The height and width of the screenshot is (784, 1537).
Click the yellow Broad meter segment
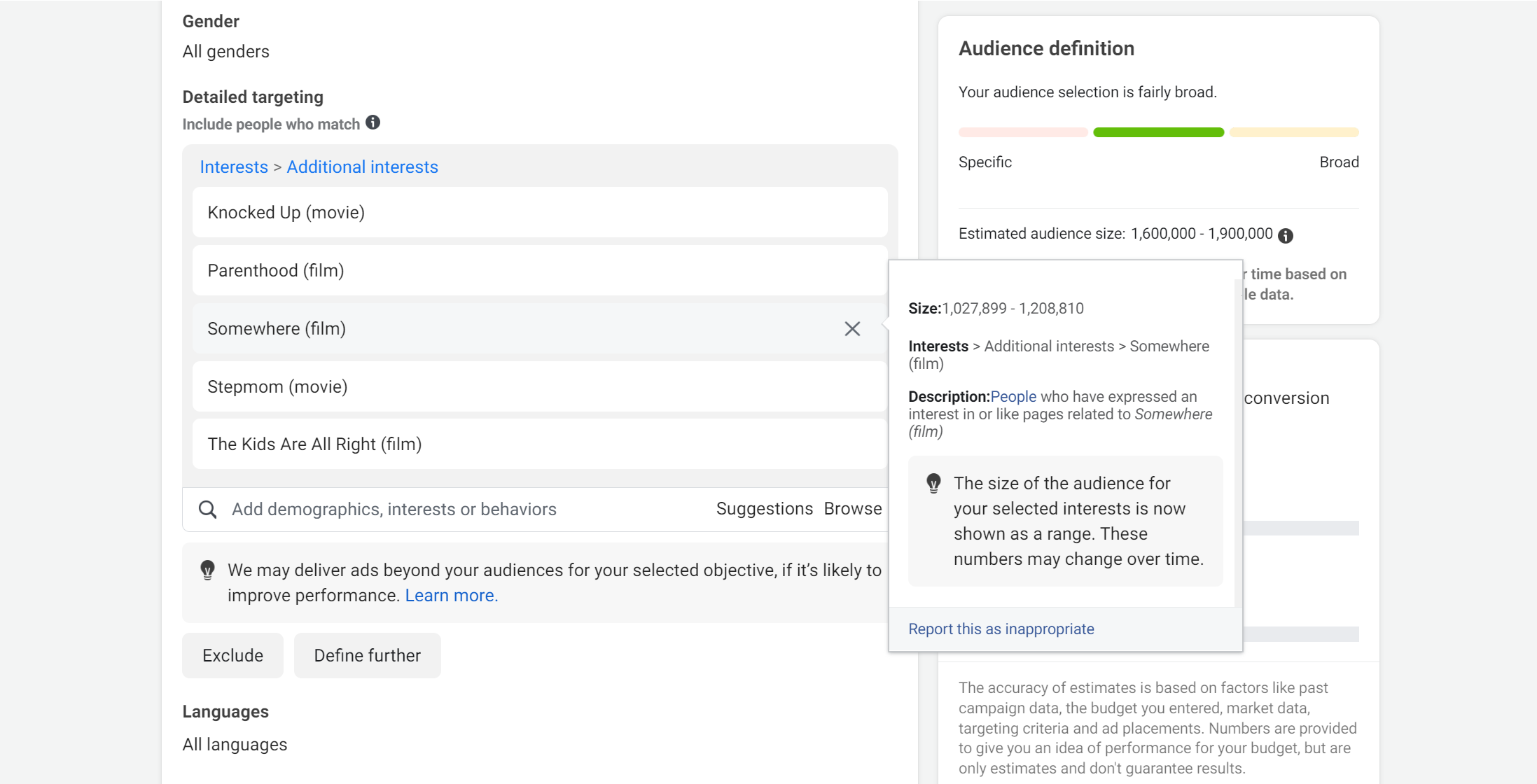[x=1294, y=132]
